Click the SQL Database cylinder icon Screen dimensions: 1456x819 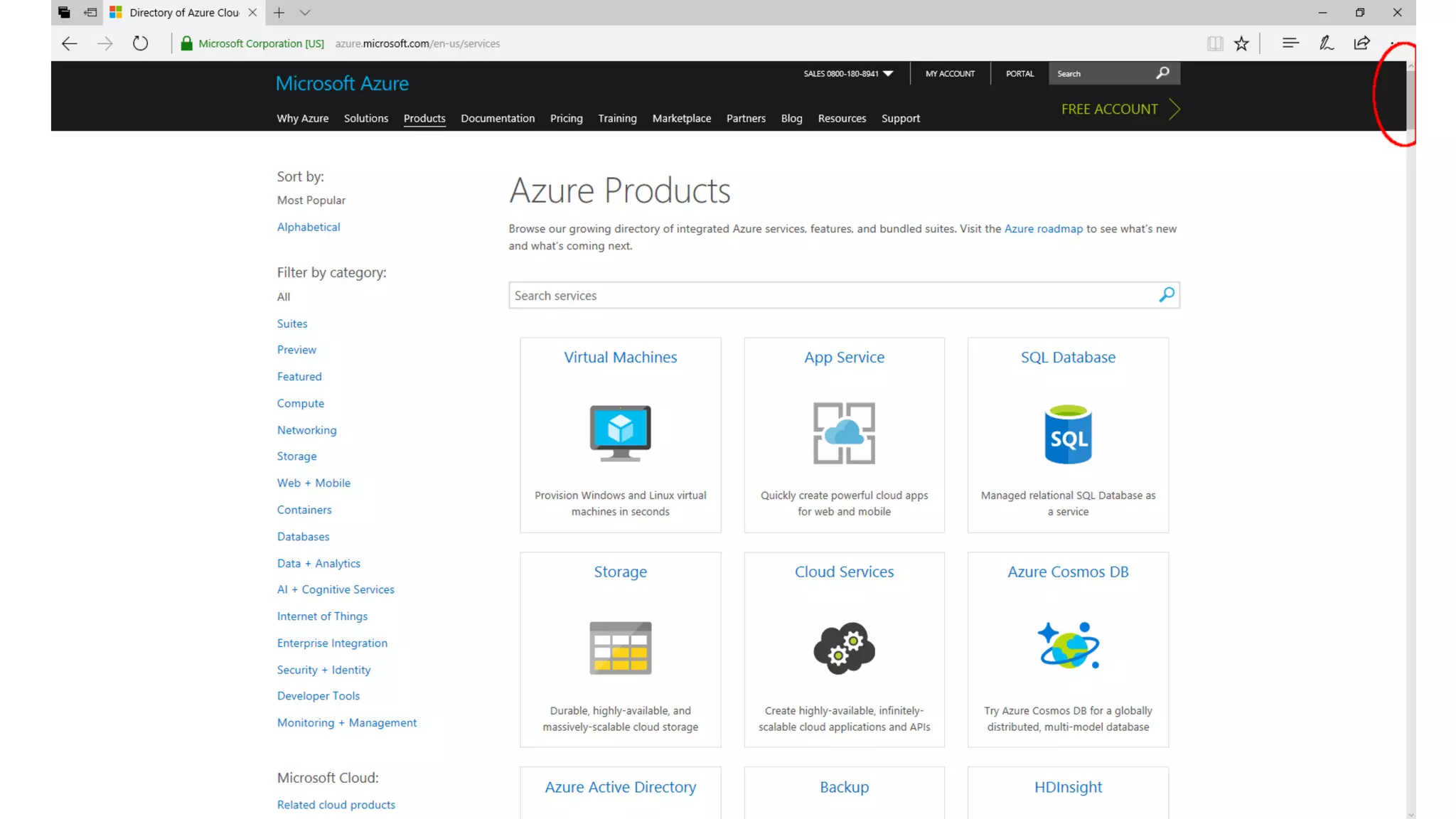pyautogui.click(x=1068, y=434)
